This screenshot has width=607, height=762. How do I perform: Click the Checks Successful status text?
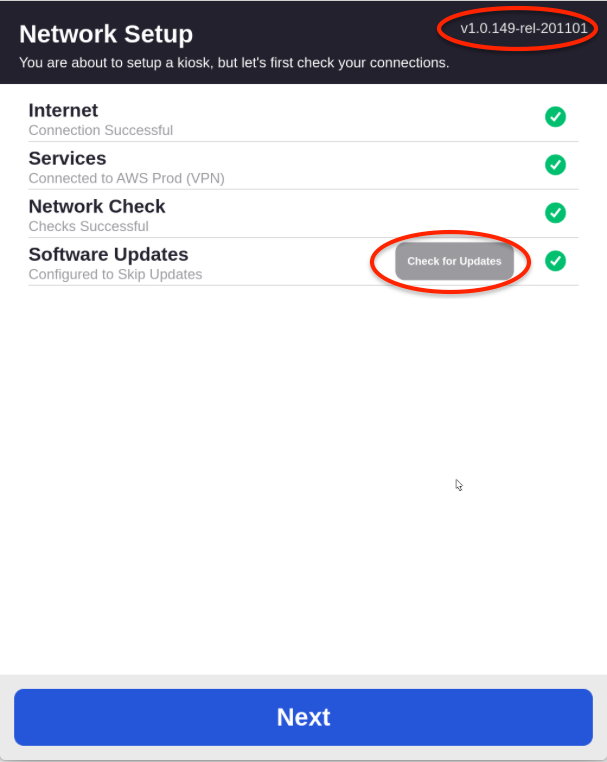click(x=88, y=226)
